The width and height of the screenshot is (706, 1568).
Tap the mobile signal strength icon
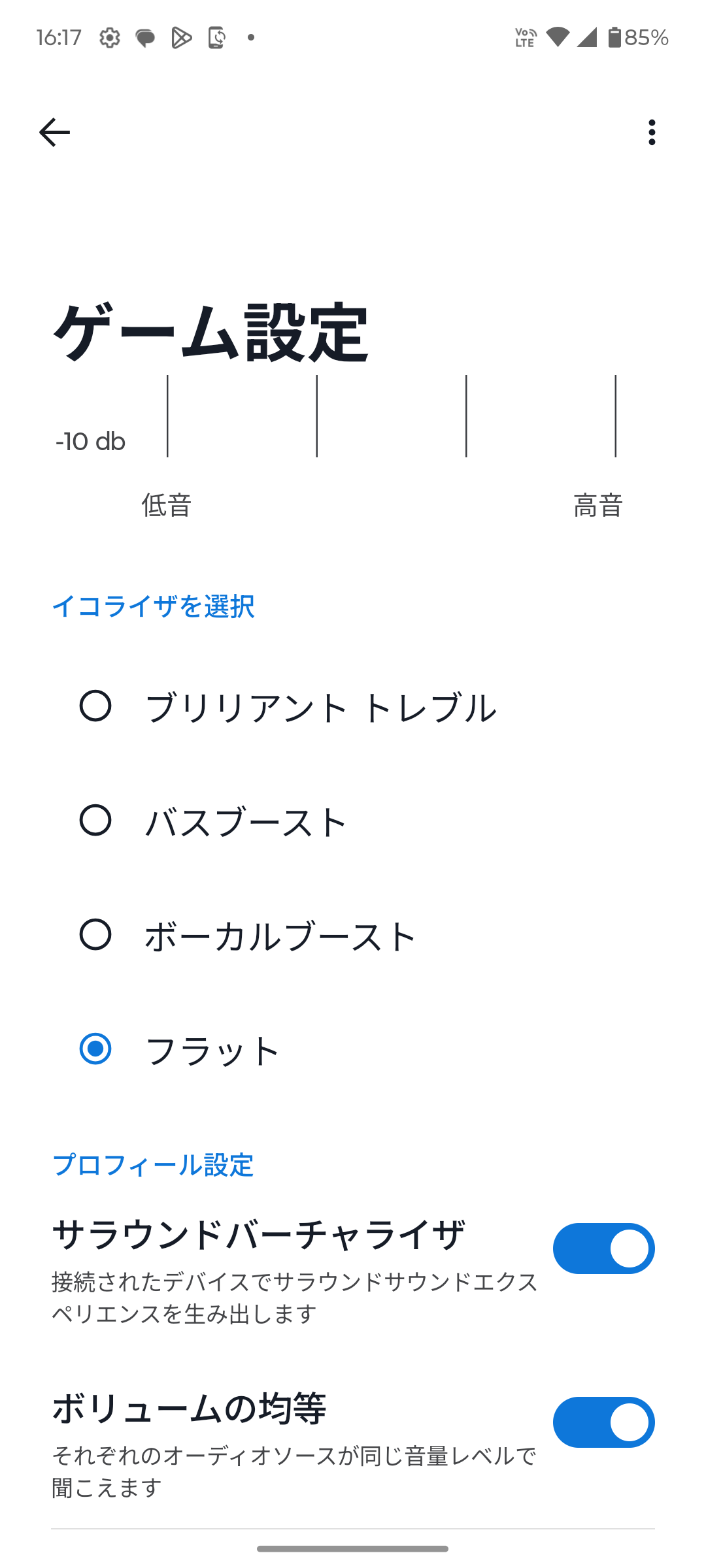[x=587, y=37]
